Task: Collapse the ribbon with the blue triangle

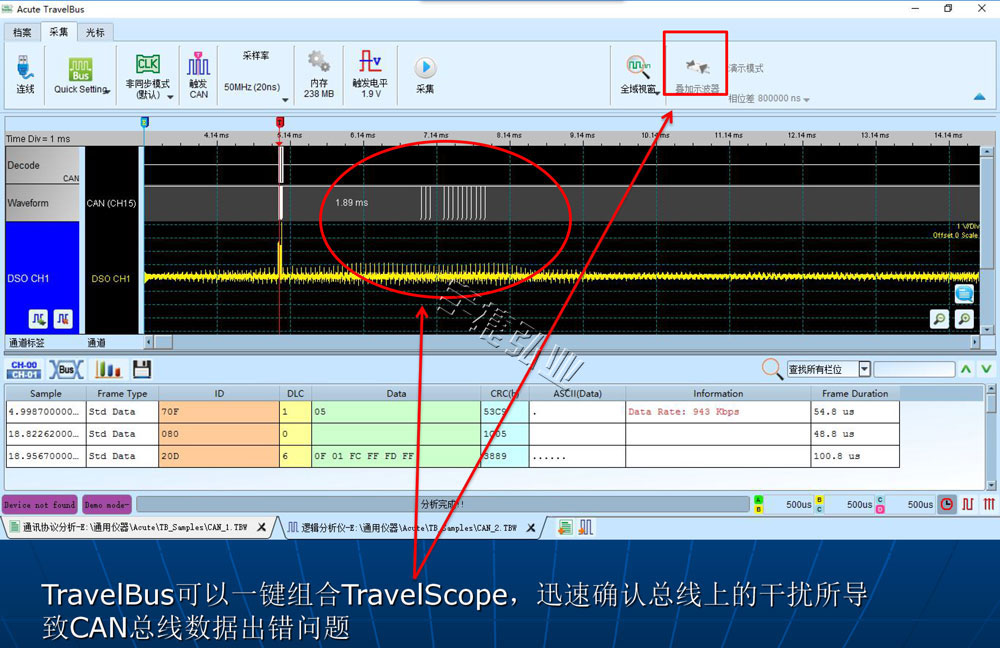Action: pos(980,97)
